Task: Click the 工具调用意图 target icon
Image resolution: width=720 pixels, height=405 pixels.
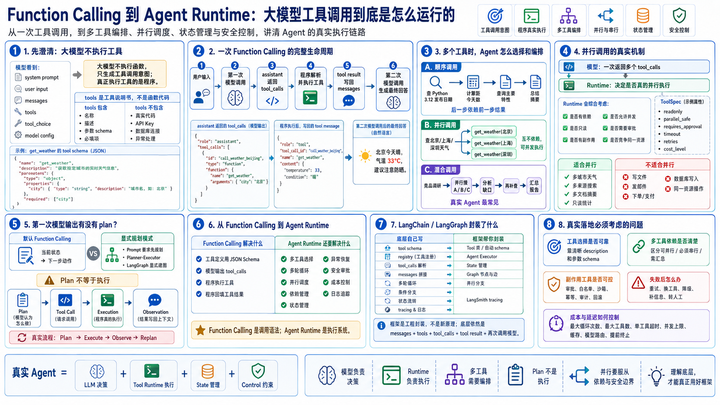Action: pos(495,16)
